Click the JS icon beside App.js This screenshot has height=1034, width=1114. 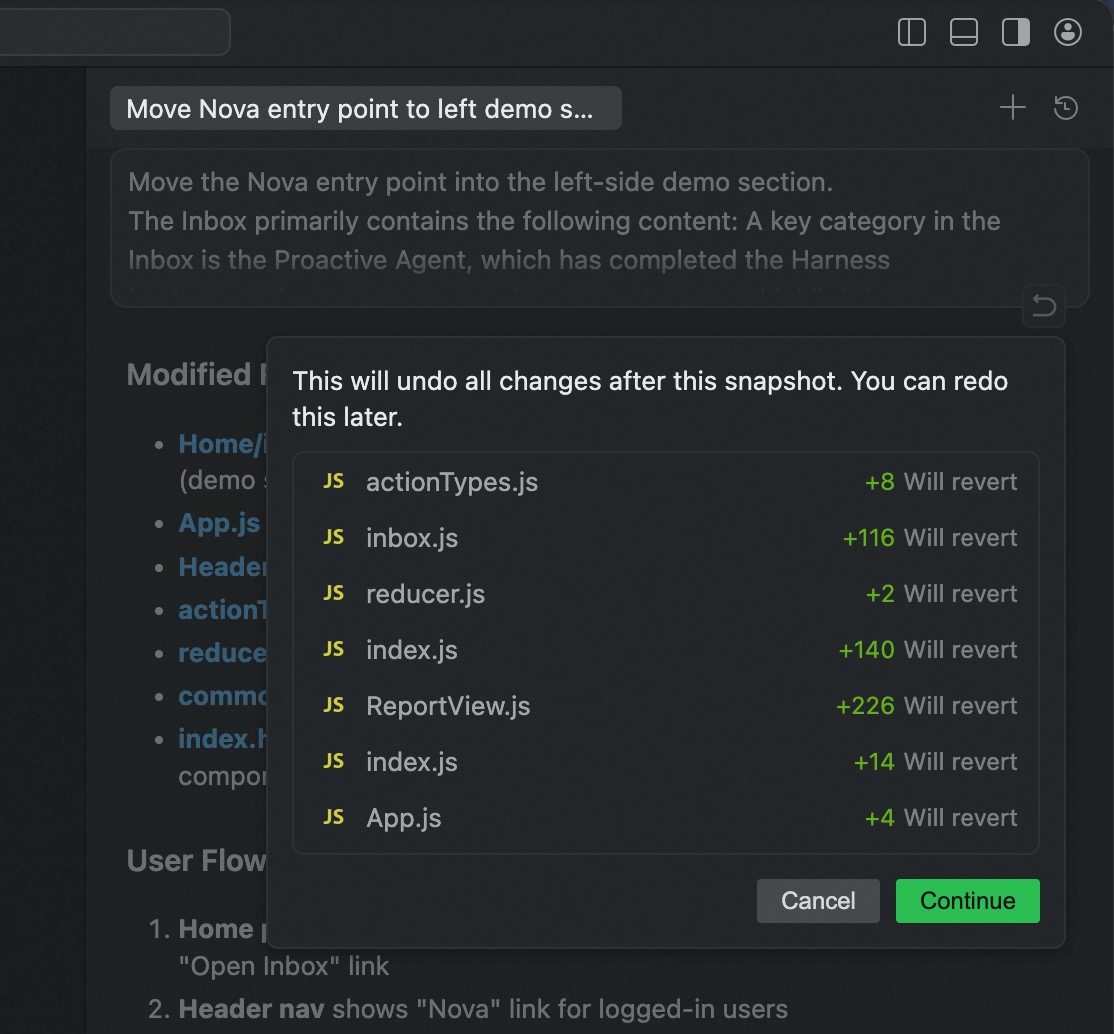(334, 818)
